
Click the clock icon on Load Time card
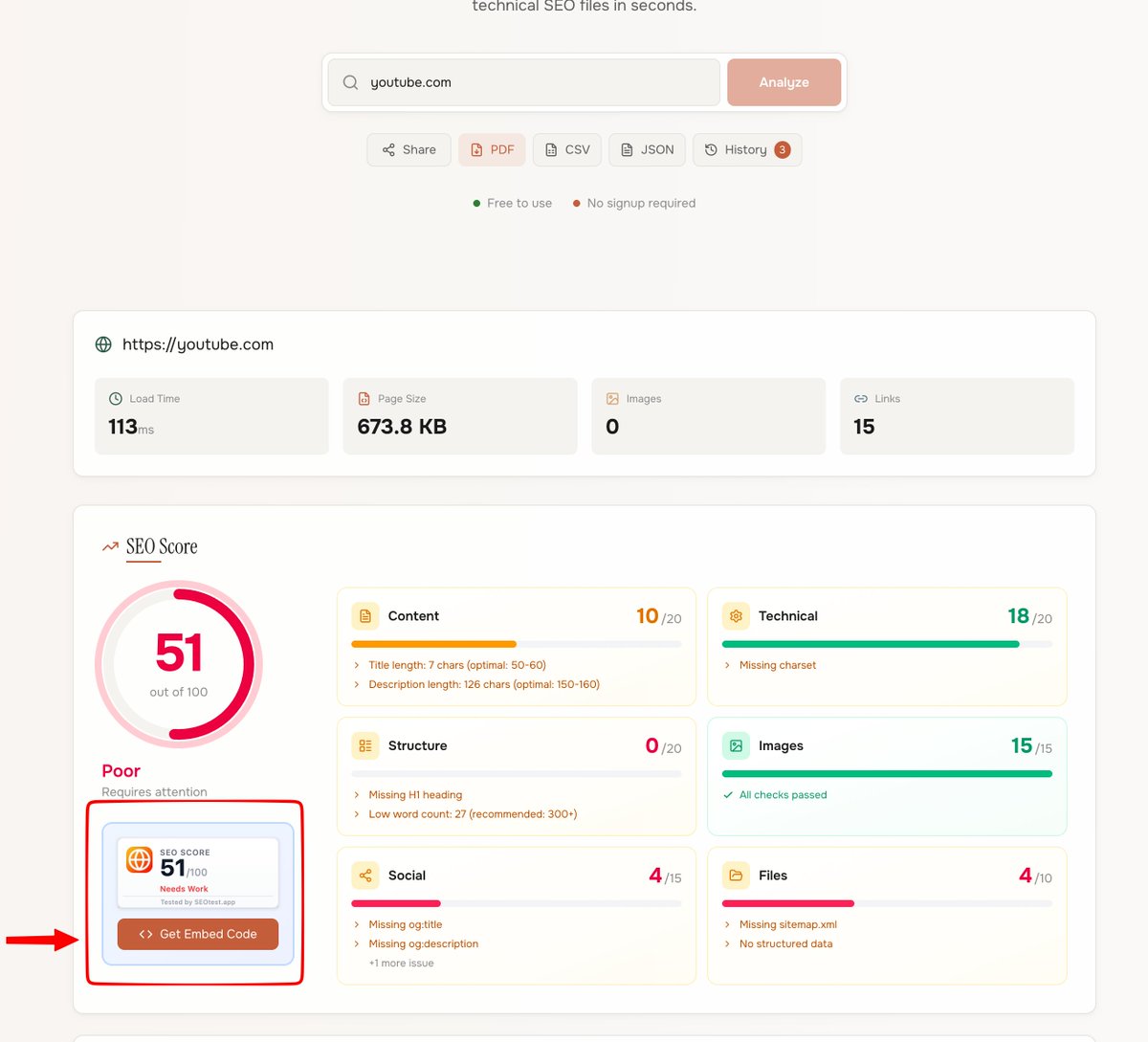click(116, 398)
